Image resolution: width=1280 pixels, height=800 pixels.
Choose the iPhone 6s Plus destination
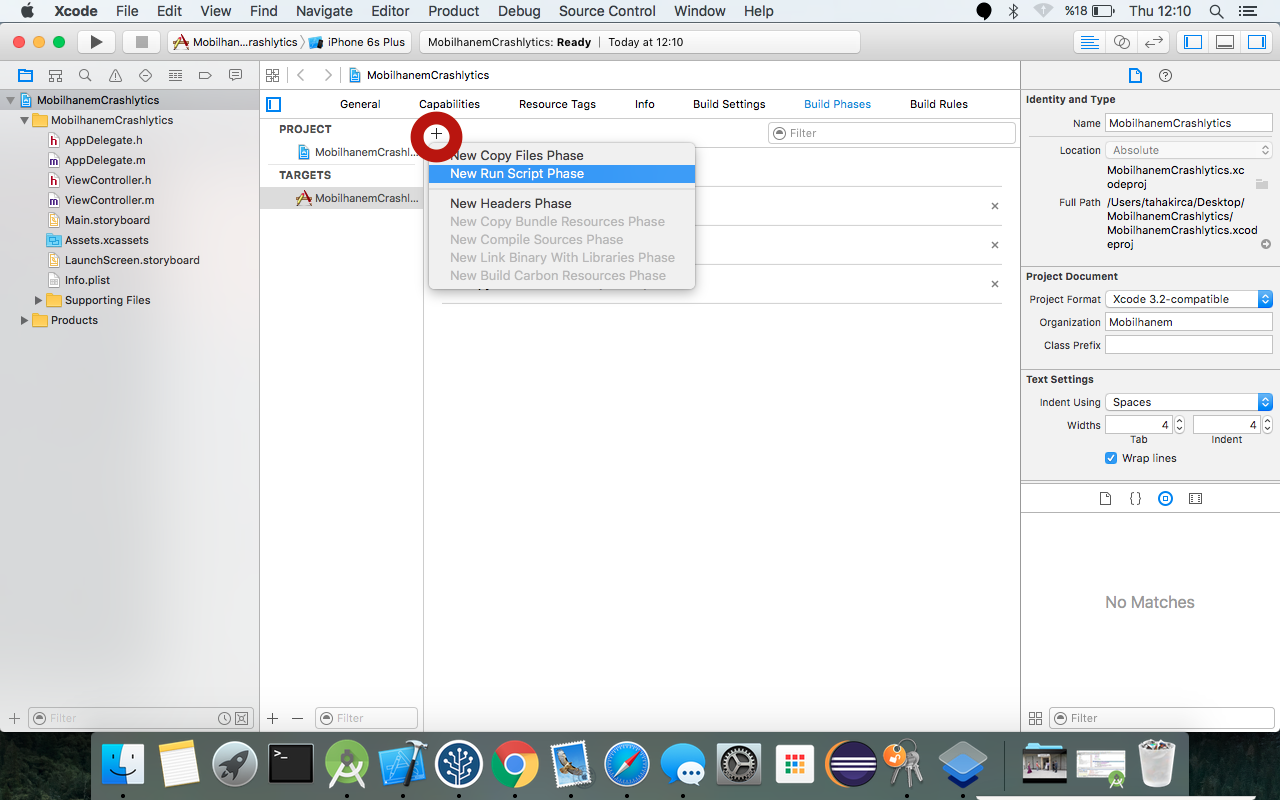tap(358, 42)
